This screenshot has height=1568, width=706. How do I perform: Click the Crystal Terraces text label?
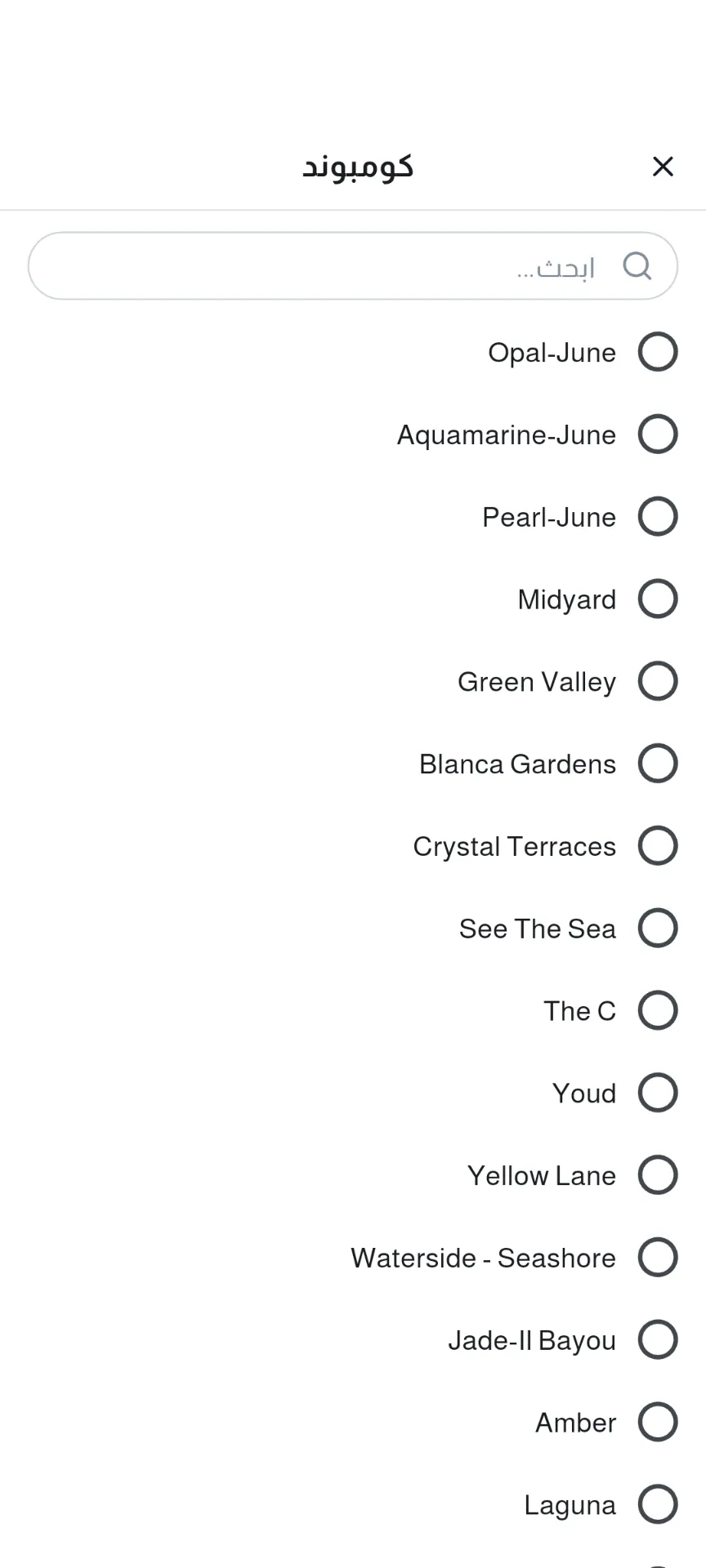click(x=514, y=847)
